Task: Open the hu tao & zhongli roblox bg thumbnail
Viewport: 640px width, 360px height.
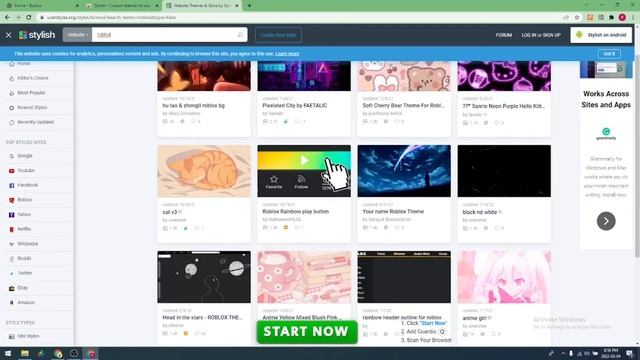Action: [204, 76]
